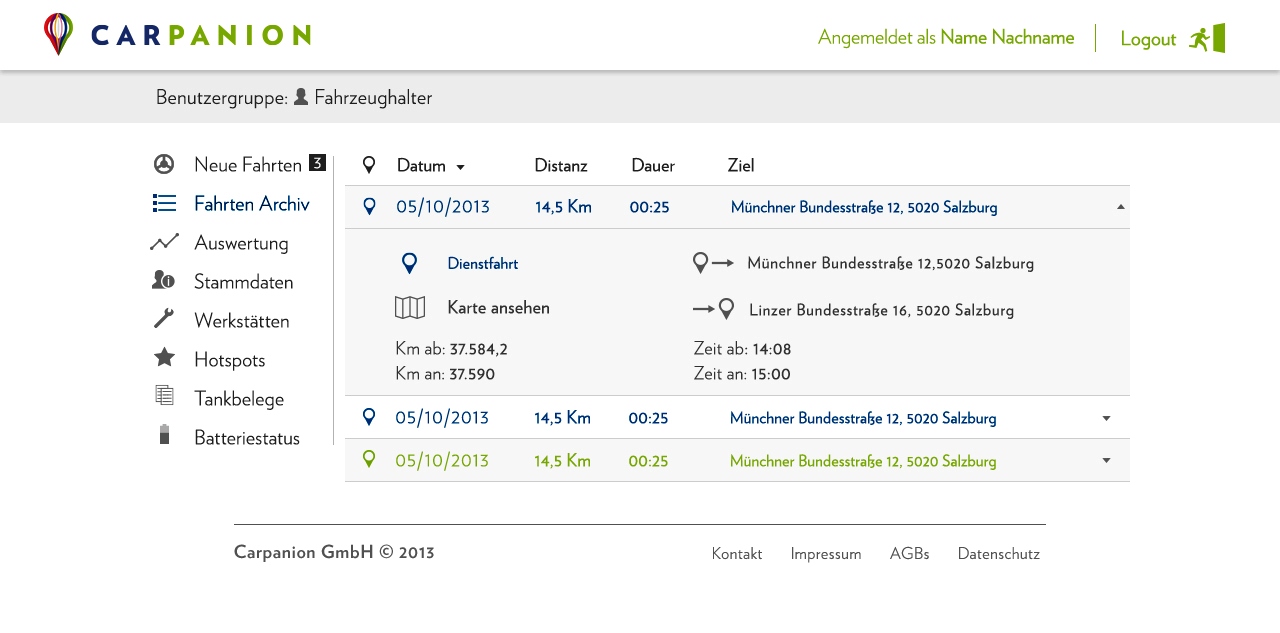Click the chart line icon beside Auswertung
The width and height of the screenshot is (1280, 633).
click(x=164, y=242)
